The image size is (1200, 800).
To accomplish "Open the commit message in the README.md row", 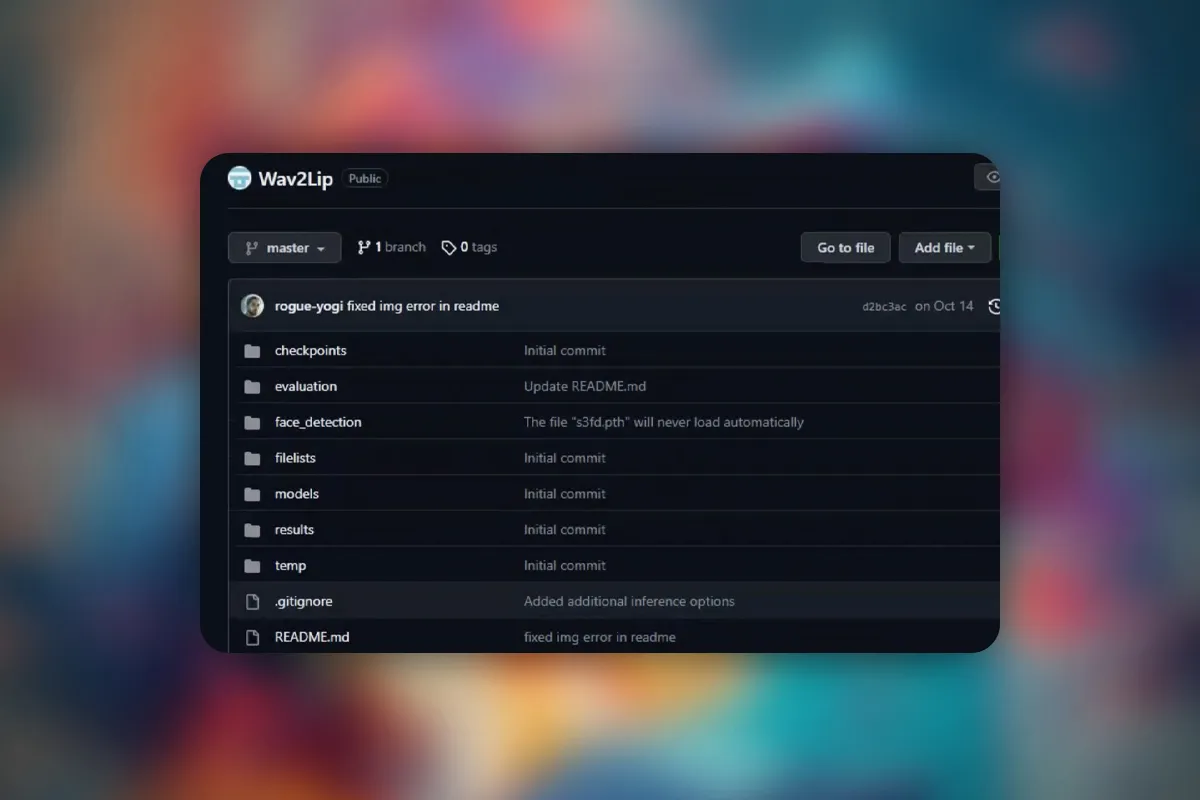I will point(600,637).
